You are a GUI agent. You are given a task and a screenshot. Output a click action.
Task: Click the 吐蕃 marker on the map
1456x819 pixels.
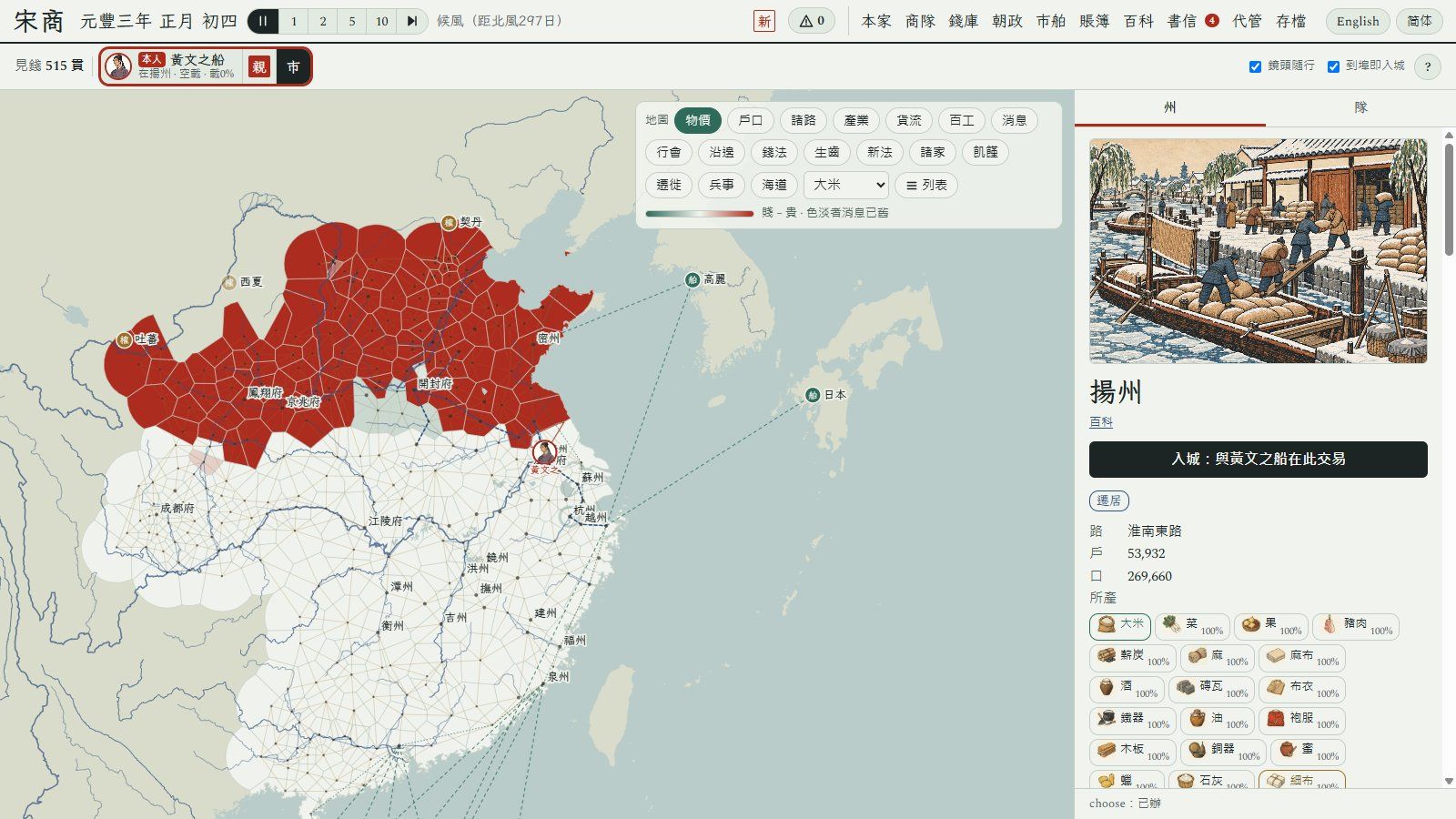[125, 339]
